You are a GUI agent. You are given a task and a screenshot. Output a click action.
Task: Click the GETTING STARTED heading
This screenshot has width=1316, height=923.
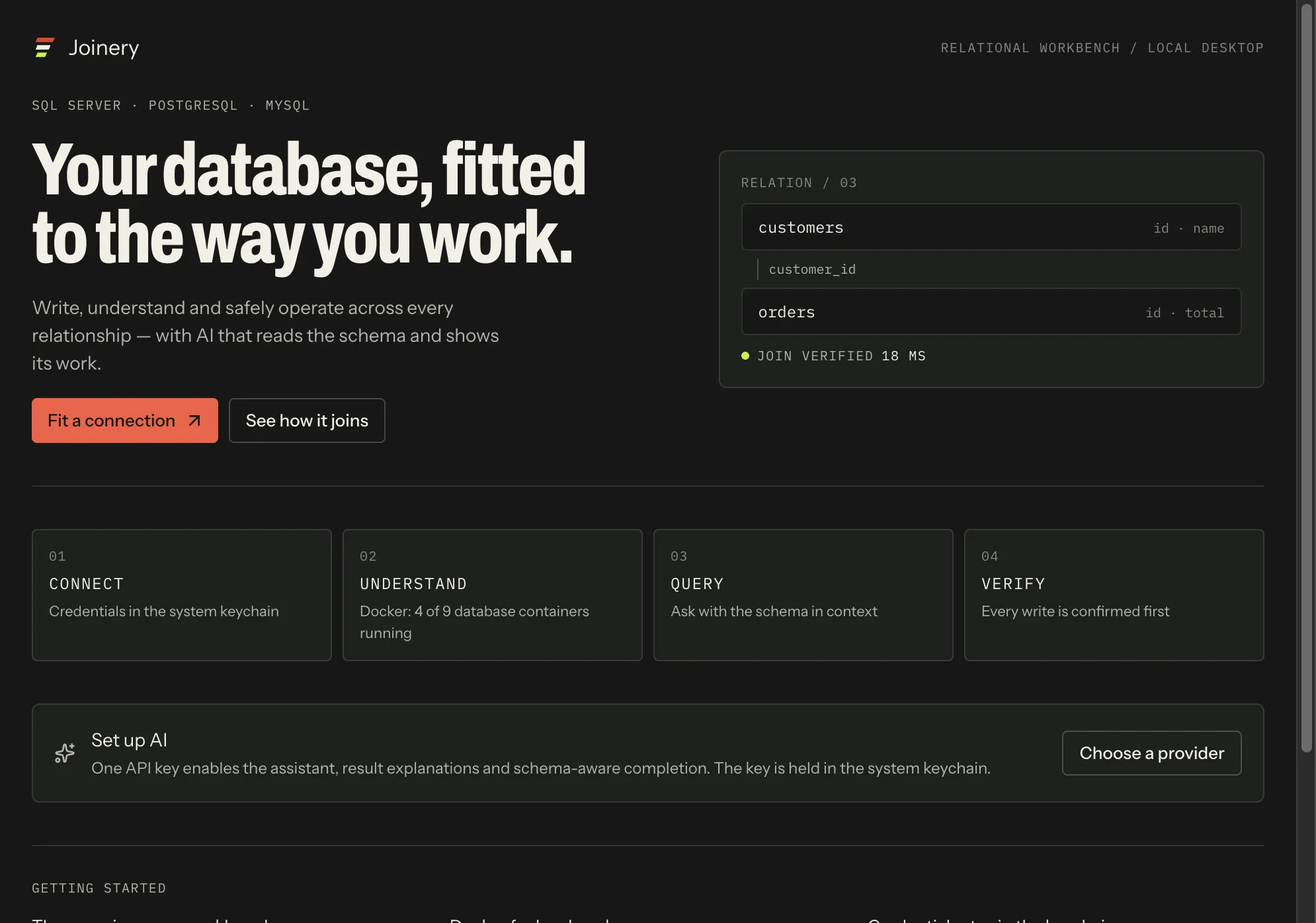(99, 888)
